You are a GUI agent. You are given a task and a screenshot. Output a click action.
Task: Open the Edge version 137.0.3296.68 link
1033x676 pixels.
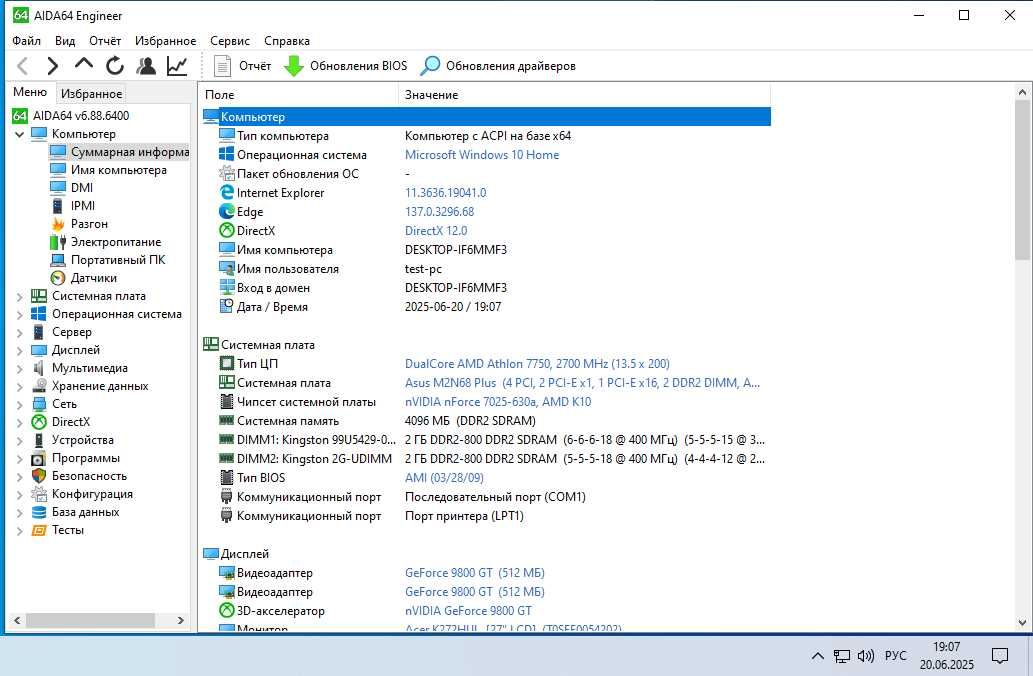pos(439,211)
